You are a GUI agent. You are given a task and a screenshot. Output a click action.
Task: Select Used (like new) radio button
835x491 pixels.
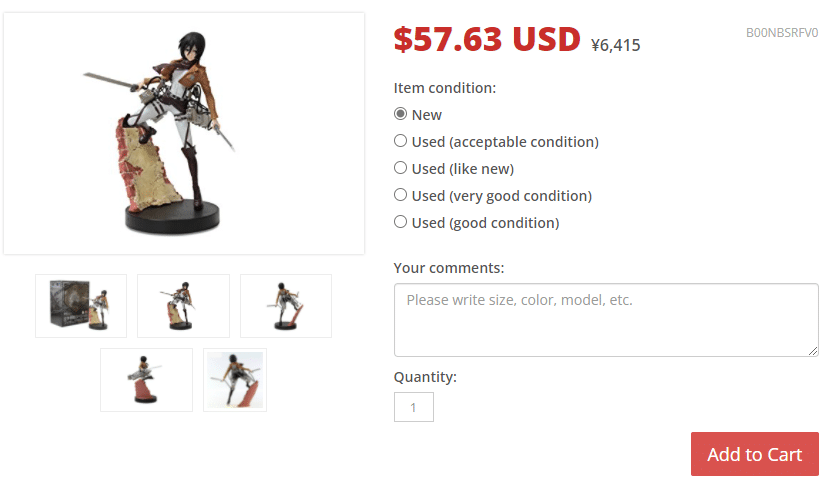[x=400, y=168]
